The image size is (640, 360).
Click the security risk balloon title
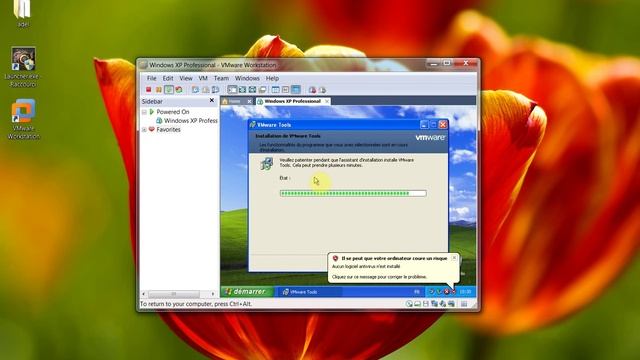(394, 258)
